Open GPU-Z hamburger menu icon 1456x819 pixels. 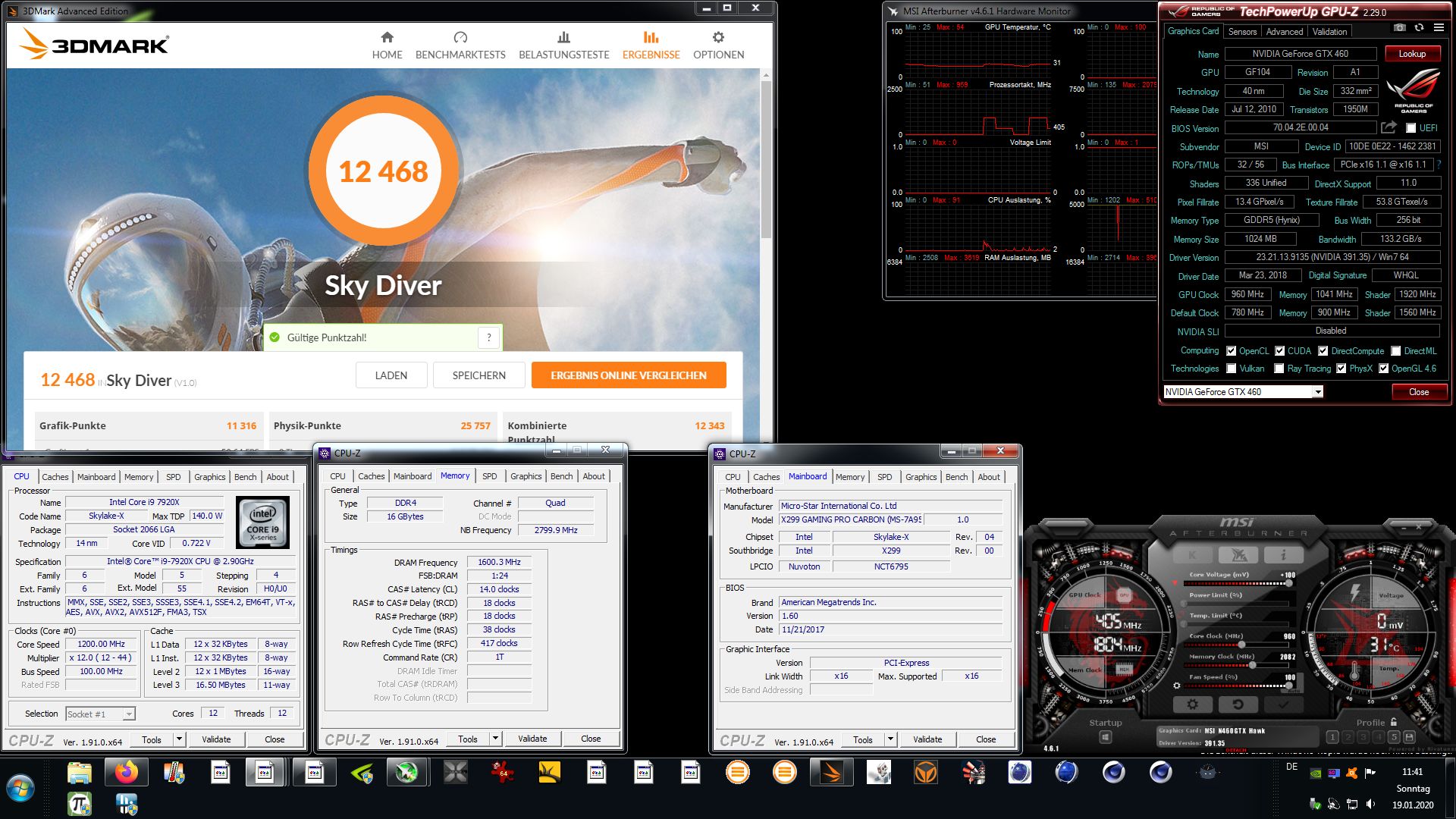pyautogui.click(x=1439, y=28)
